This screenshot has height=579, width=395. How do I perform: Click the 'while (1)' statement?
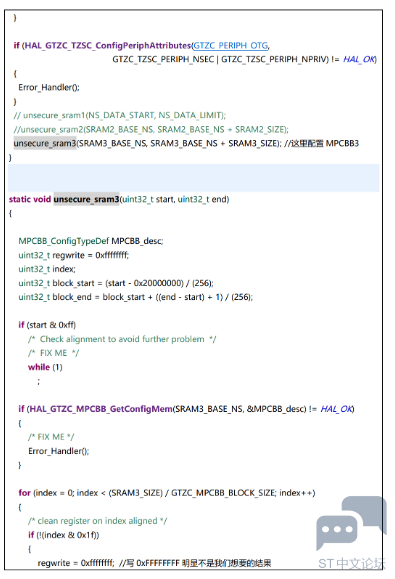pyautogui.click(x=45, y=367)
